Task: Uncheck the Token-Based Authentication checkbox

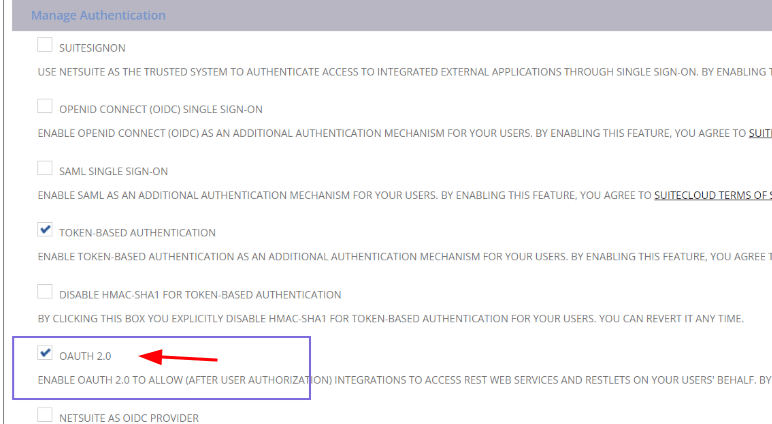Action: [x=45, y=229]
